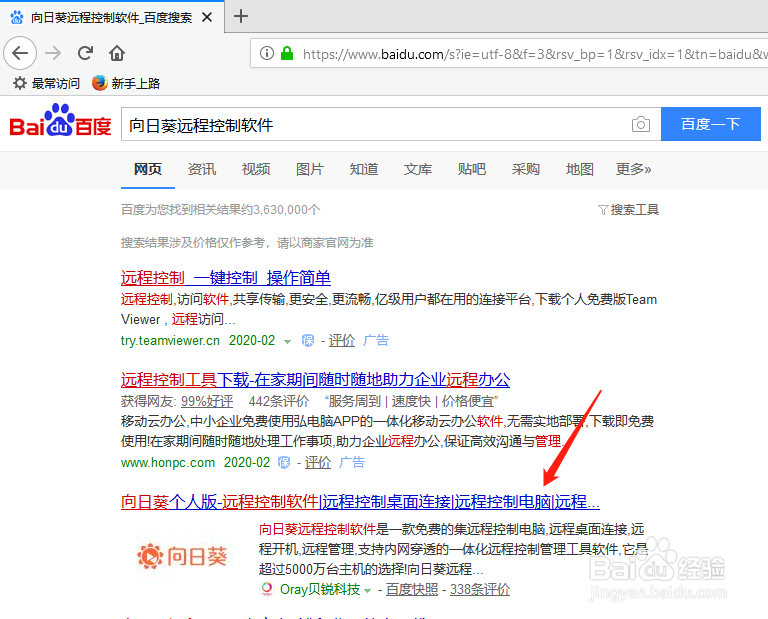
Task: Switch to the 视频 tab
Action: 256,169
